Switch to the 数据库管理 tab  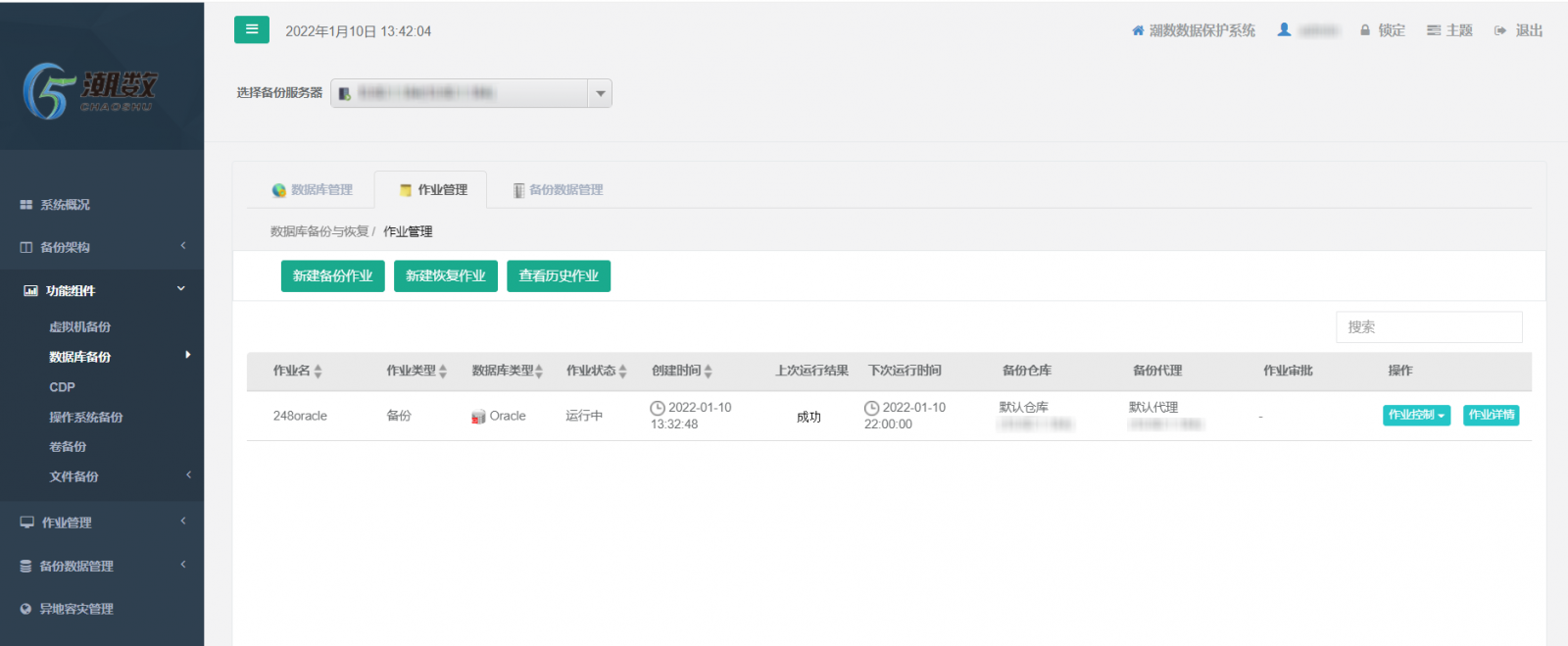(313, 190)
